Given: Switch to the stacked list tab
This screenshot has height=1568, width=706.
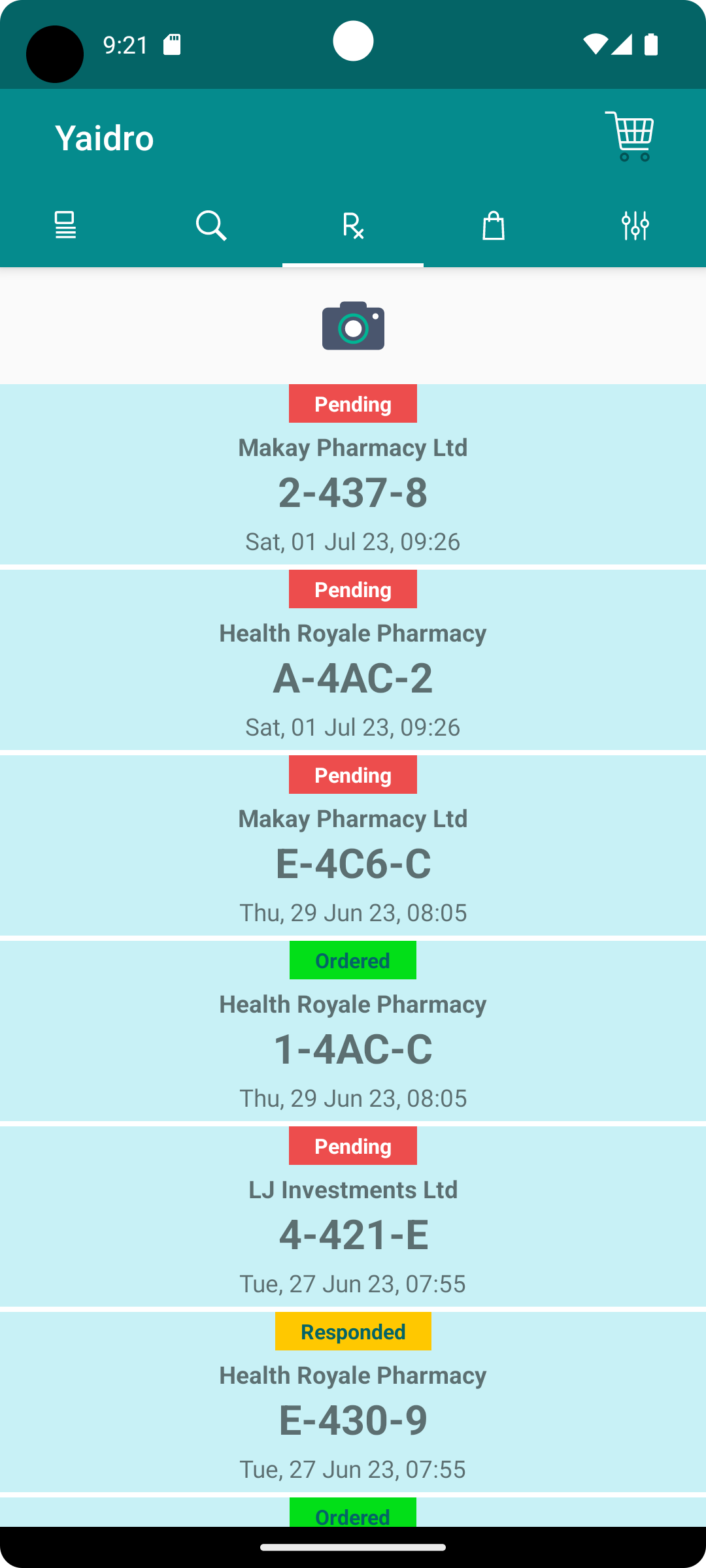Looking at the screenshot, I should [65, 225].
